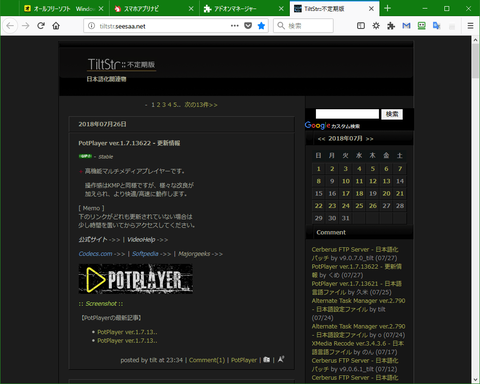480x384 pixels.
Task: Click the folder icon in post footer
Action: [266, 360]
